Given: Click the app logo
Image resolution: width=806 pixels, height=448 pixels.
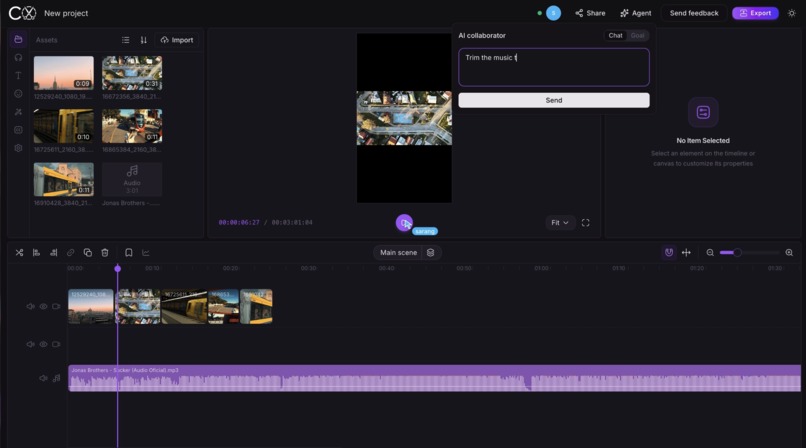Looking at the screenshot, I should coord(23,13).
